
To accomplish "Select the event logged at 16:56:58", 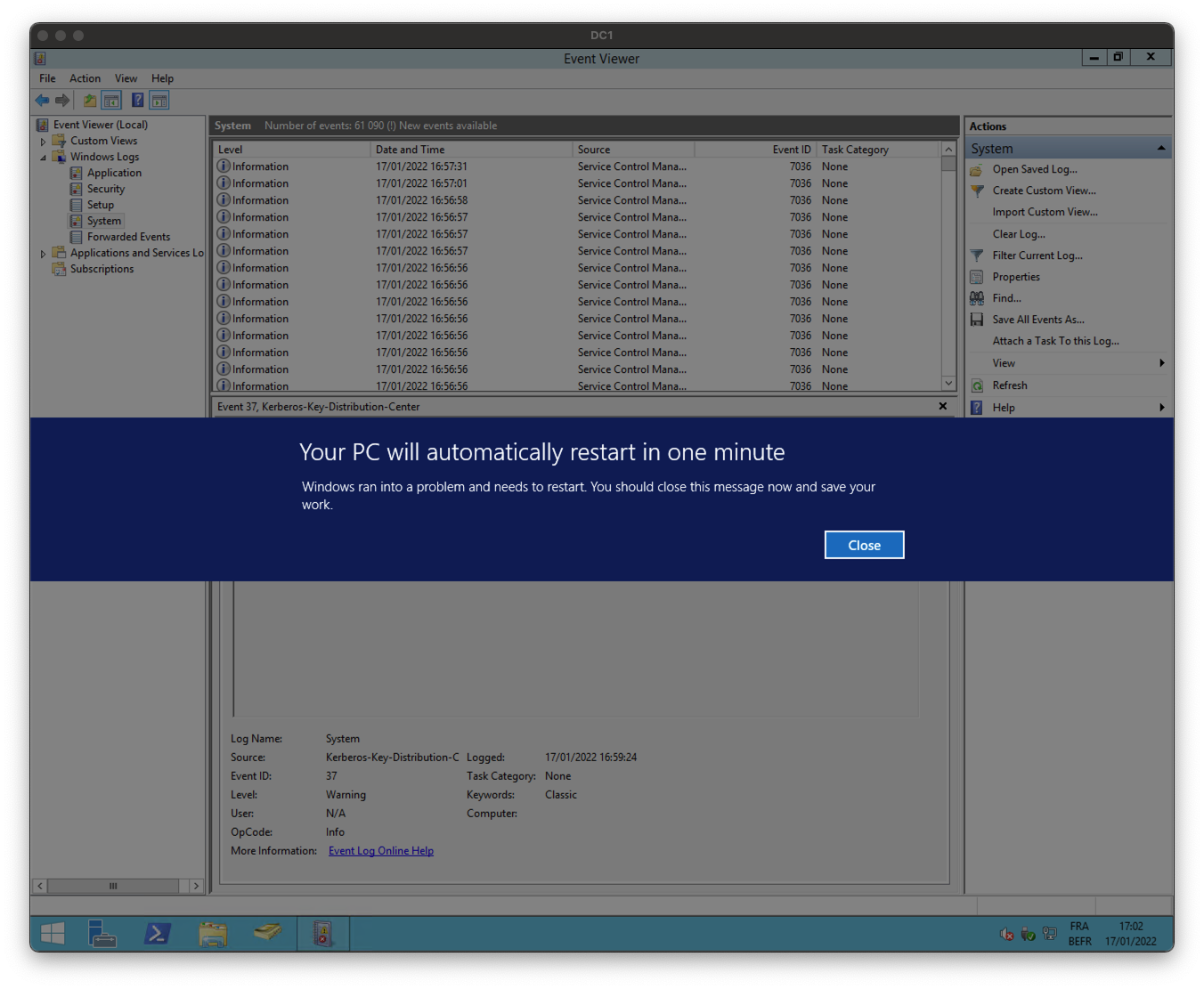I will click(577, 200).
